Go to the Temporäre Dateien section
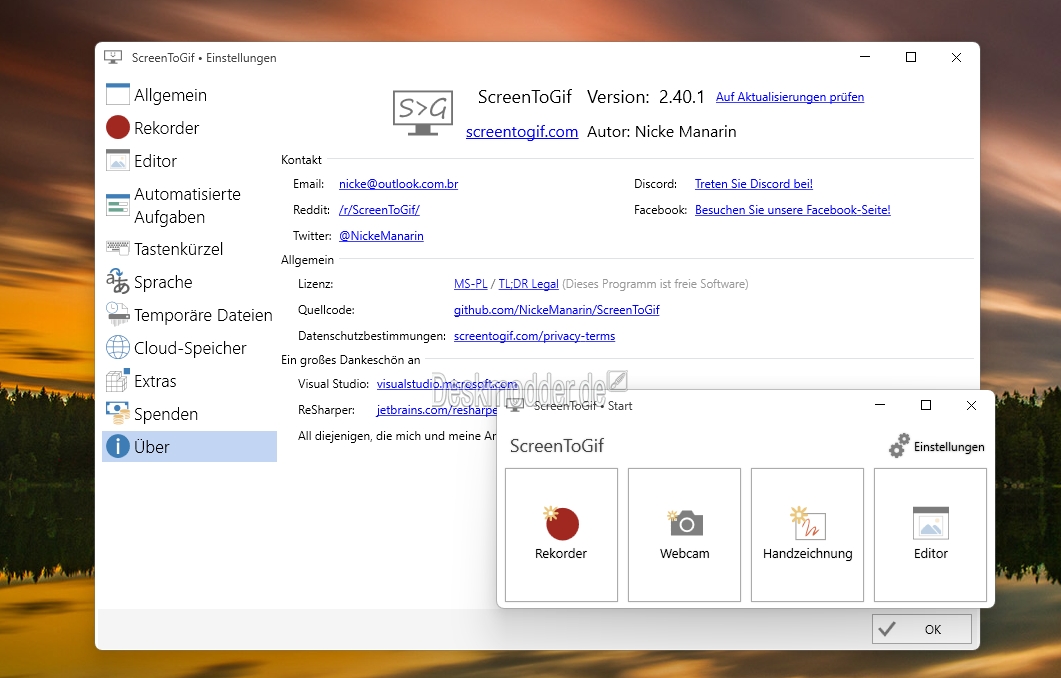 point(189,315)
